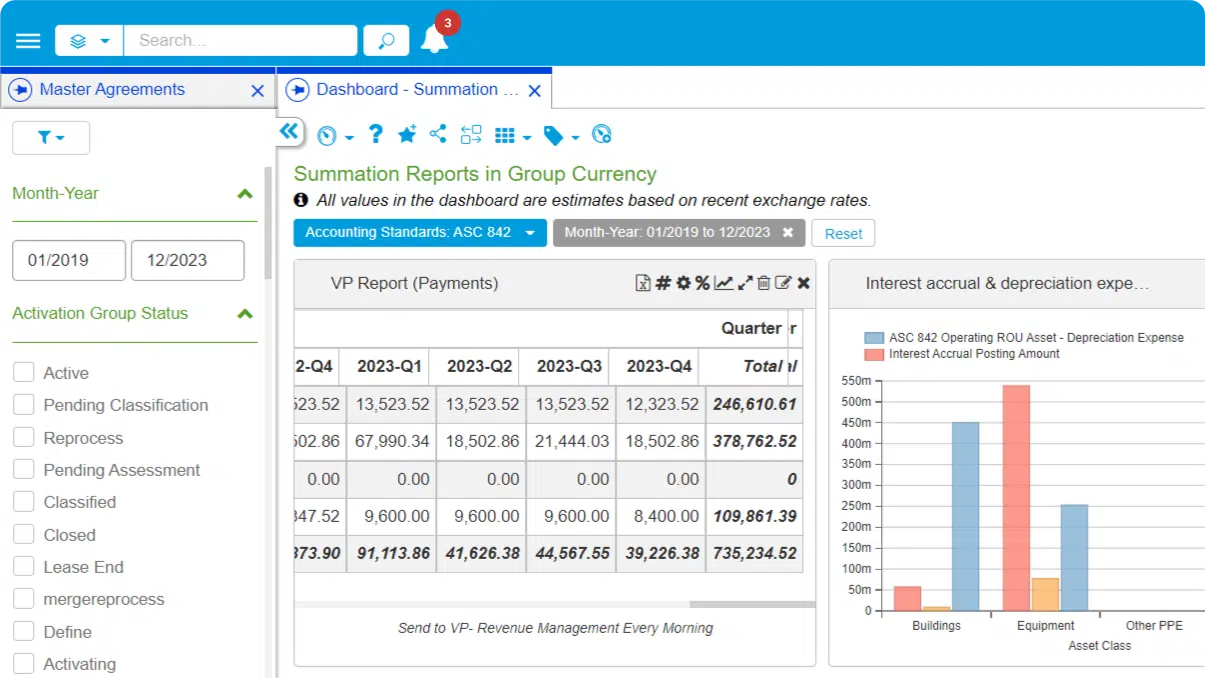1206x678 pixels.
Task: Toggle percent view in VP Report
Action: pyautogui.click(x=702, y=284)
